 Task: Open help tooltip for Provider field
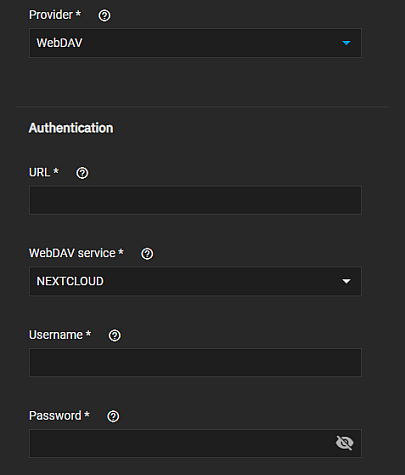pyautogui.click(x=104, y=15)
